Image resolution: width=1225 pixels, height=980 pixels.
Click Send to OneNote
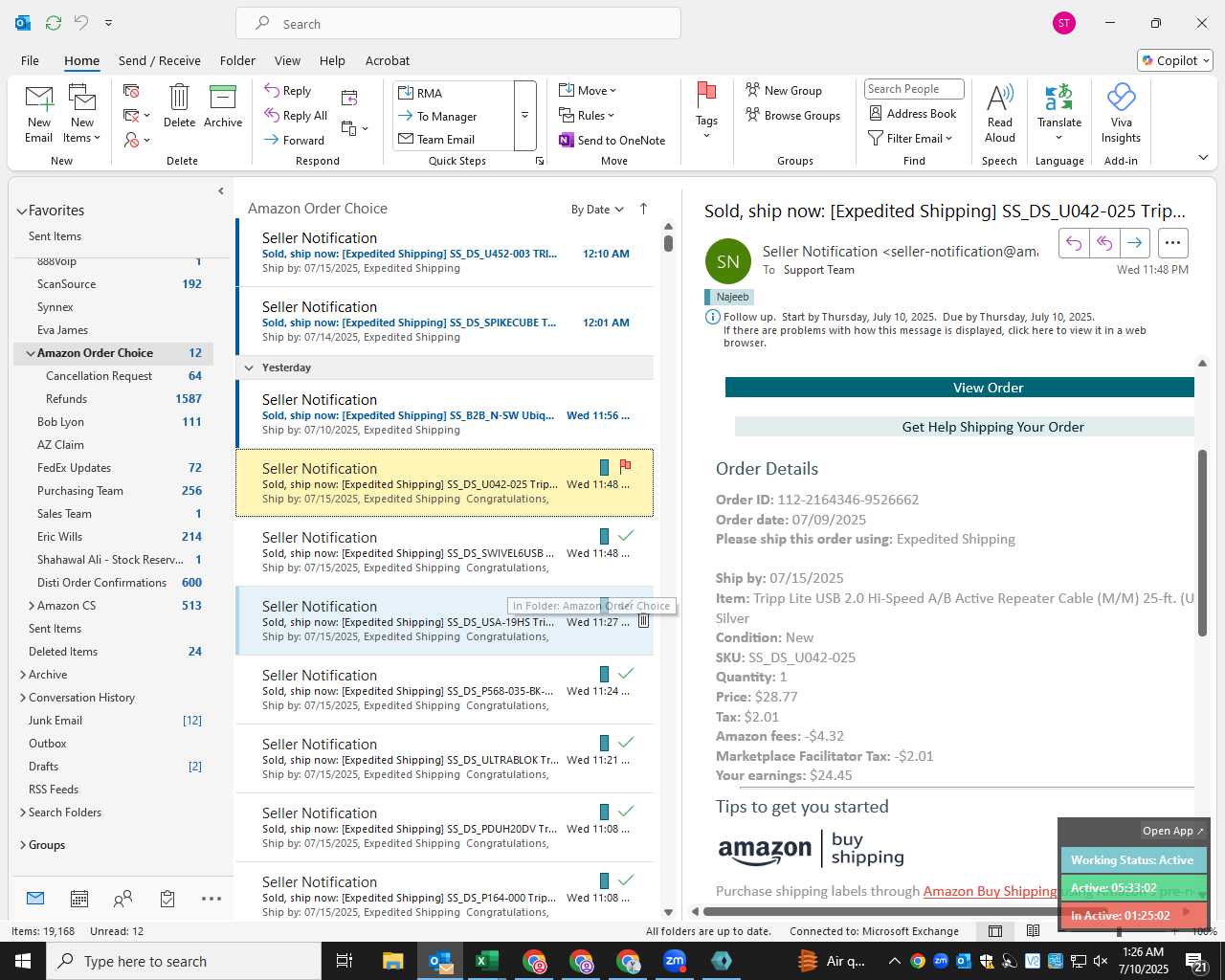tap(612, 140)
